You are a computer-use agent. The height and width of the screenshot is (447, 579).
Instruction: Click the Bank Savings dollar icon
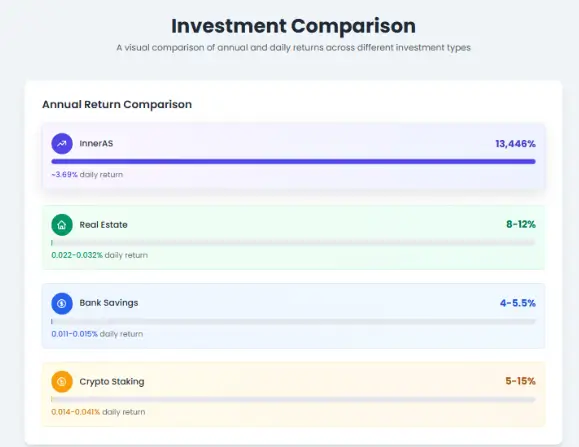(62, 303)
